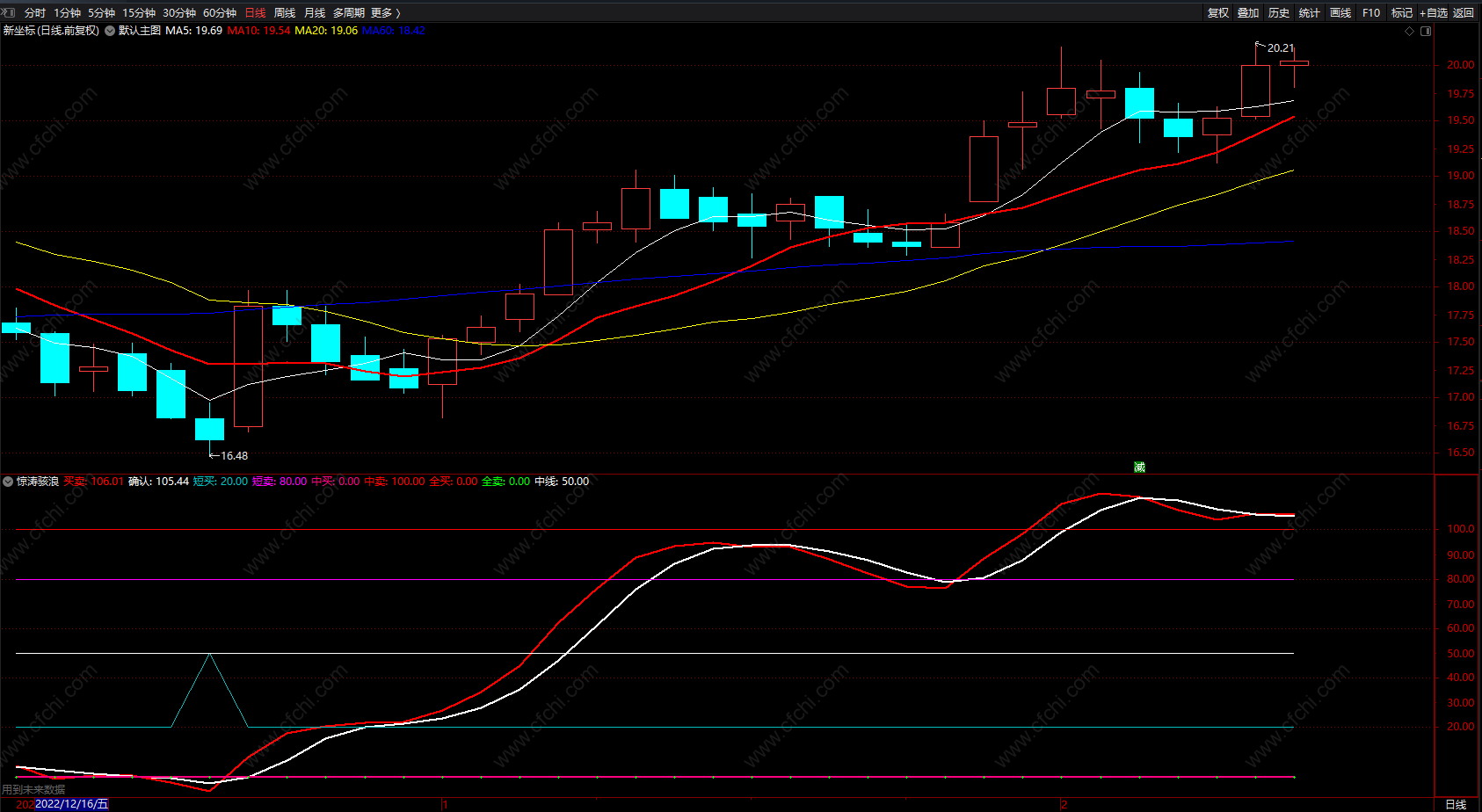Click the 100.0 indicator axis label
The image size is (1482, 812).
click(x=1460, y=529)
